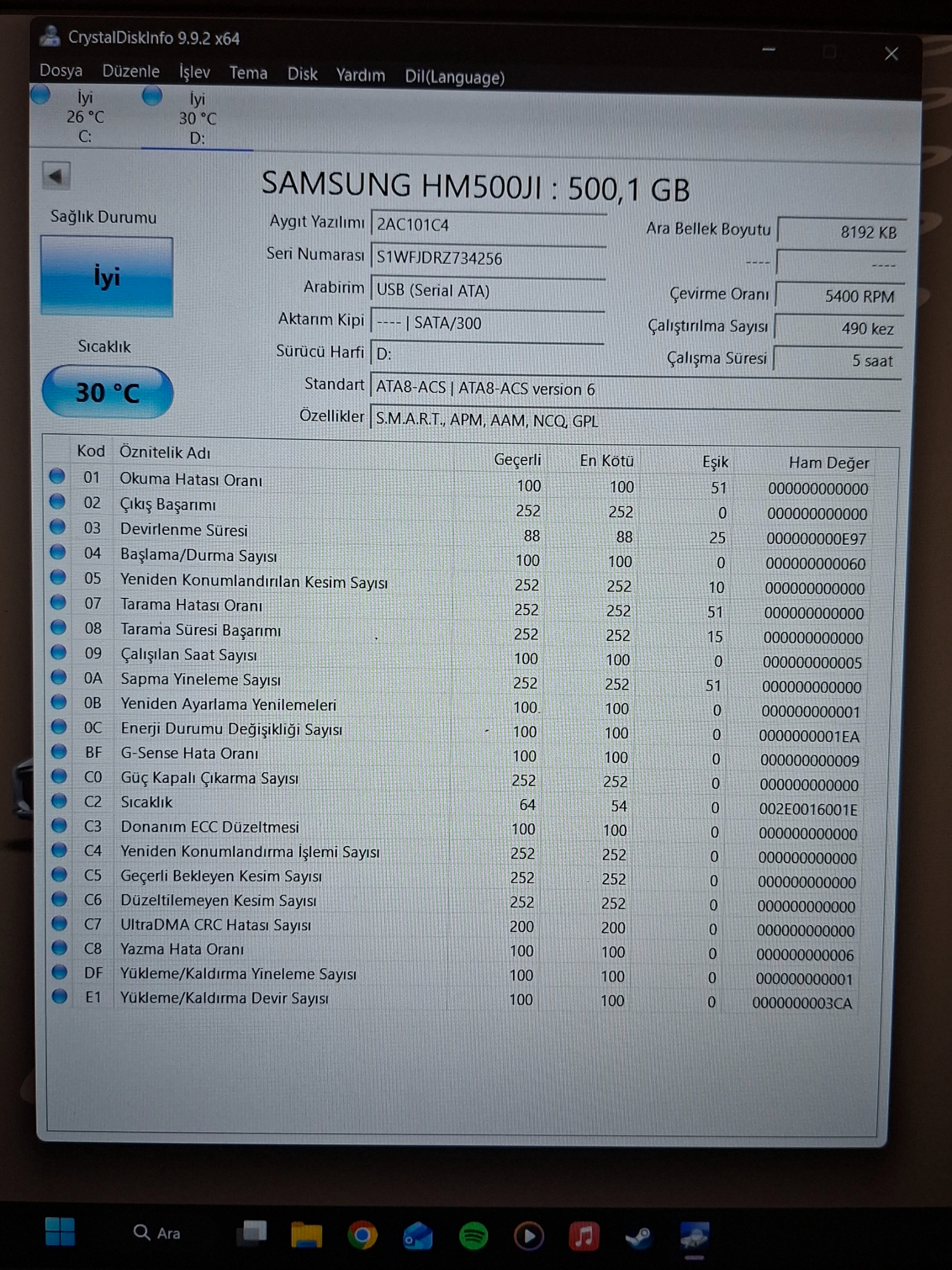Click the status circle for Enerji Durumu Değişikliği Sayısı
The width and height of the screenshot is (952, 1270).
(x=59, y=727)
